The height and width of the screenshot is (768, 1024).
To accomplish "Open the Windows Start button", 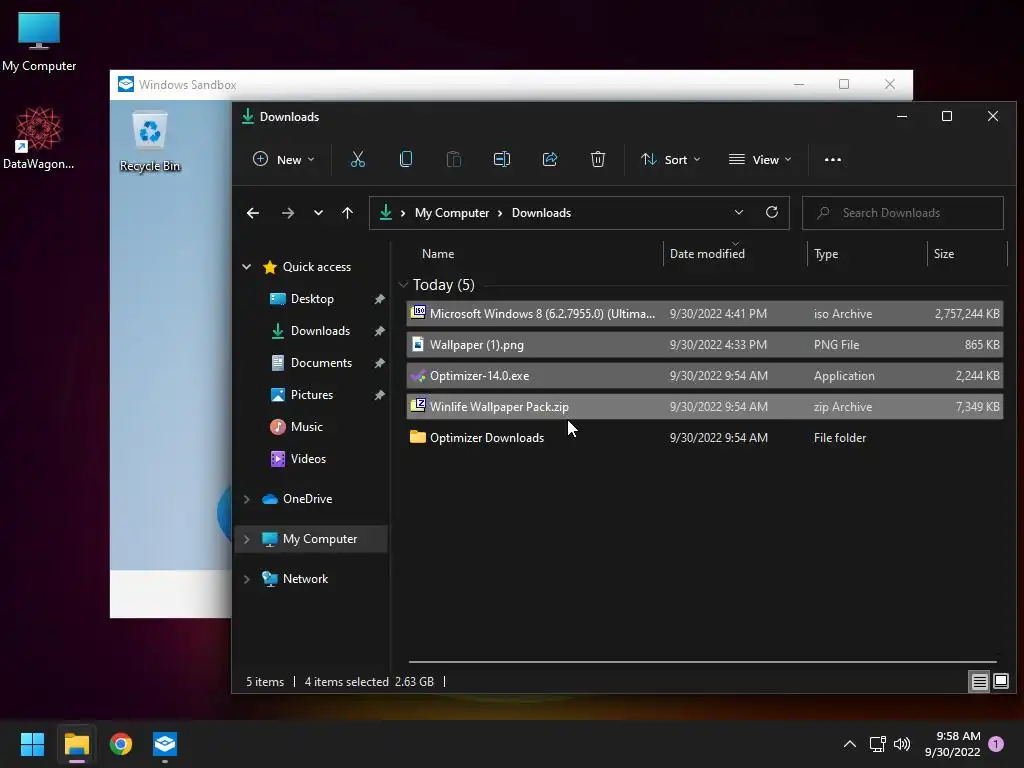I will click(x=32, y=744).
